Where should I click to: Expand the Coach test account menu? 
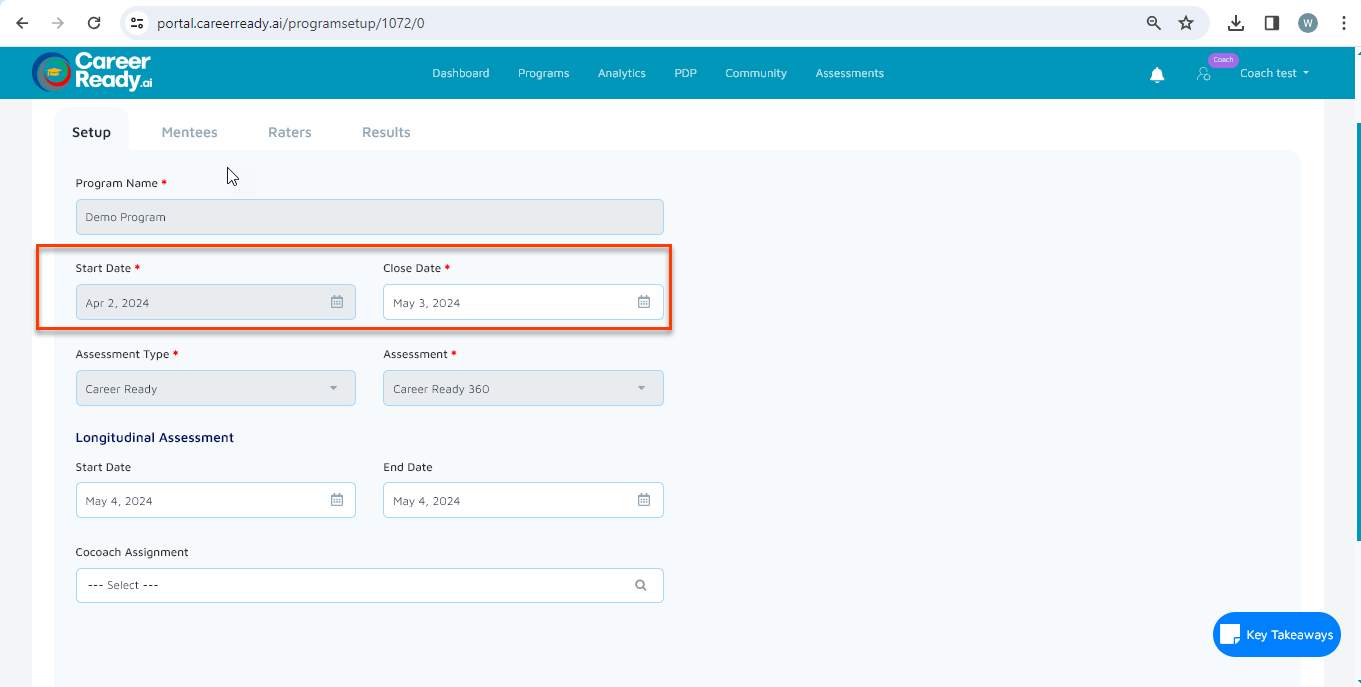click(x=1274, y=73)
